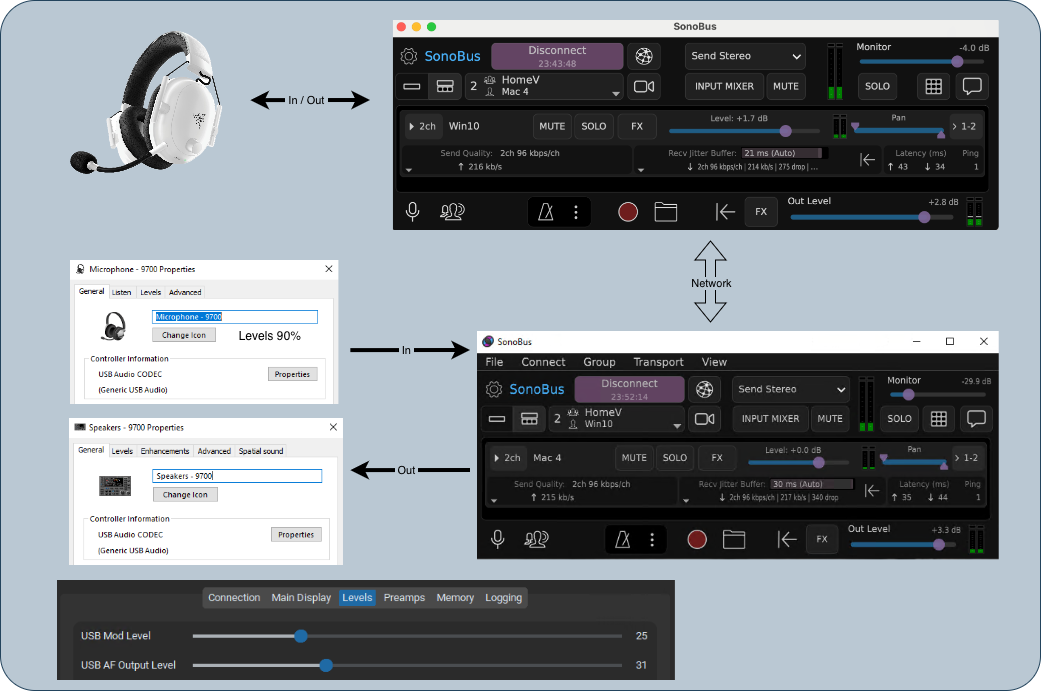Switch to the Enhancements tab in Speakers Properties
Screen dimensions: 1041x691
164,450
